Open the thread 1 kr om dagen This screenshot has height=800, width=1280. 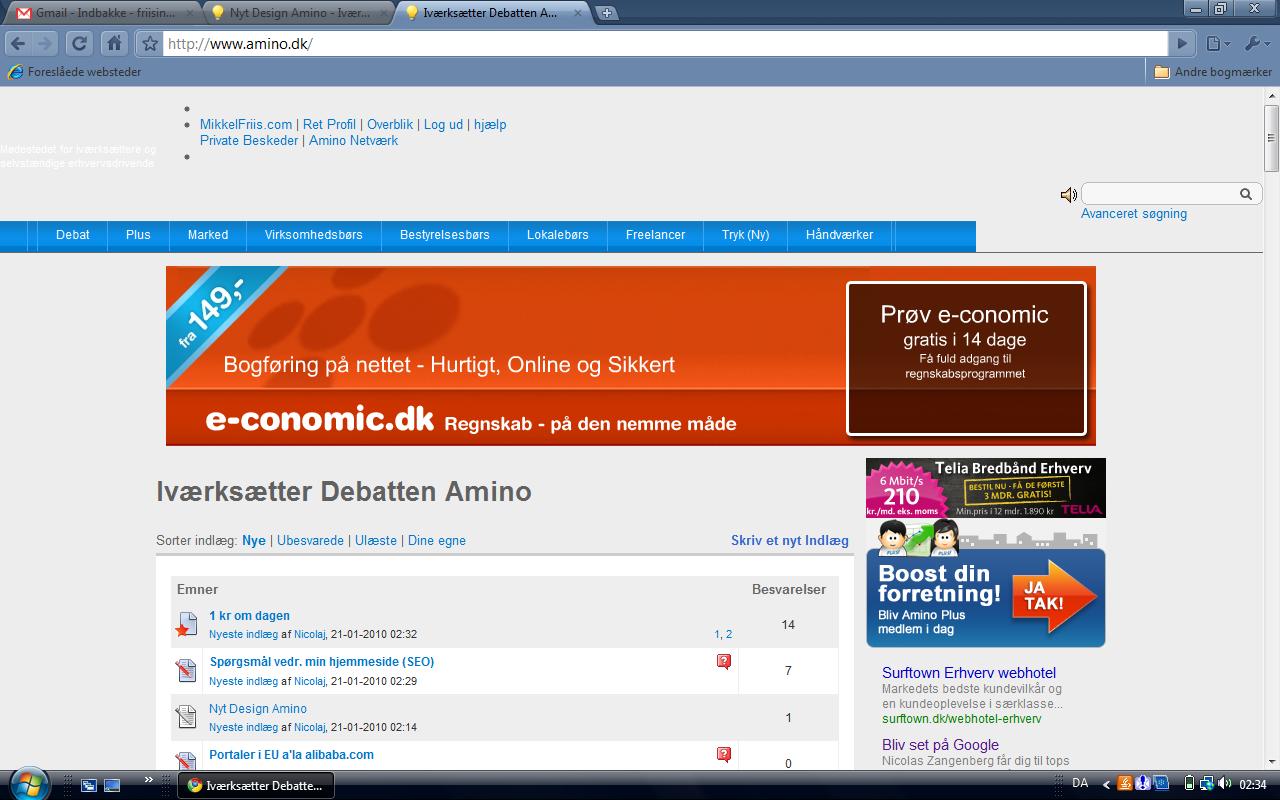point(249,616)
